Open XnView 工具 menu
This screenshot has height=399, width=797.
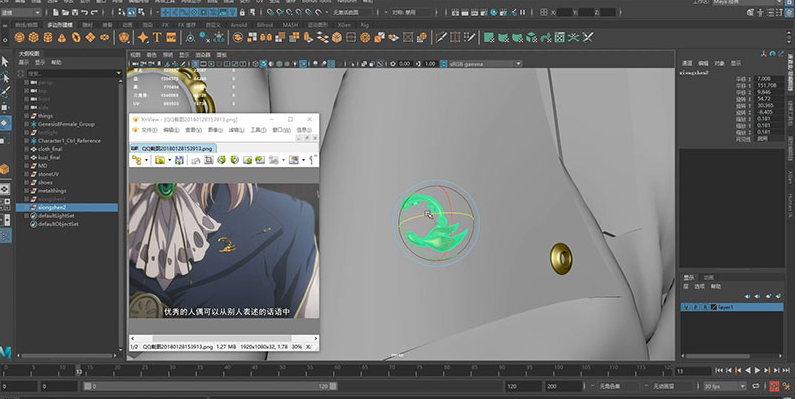click(x=258, y=130)
